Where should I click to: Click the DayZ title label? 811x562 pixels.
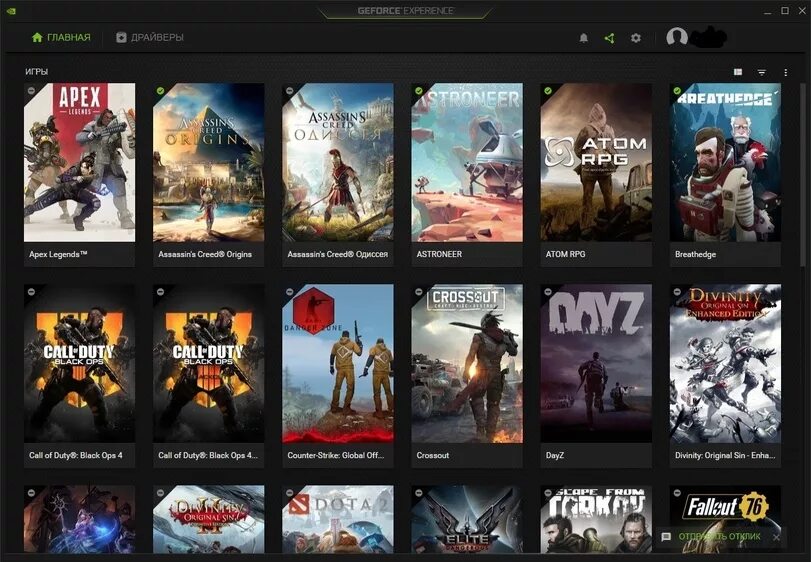554,455
